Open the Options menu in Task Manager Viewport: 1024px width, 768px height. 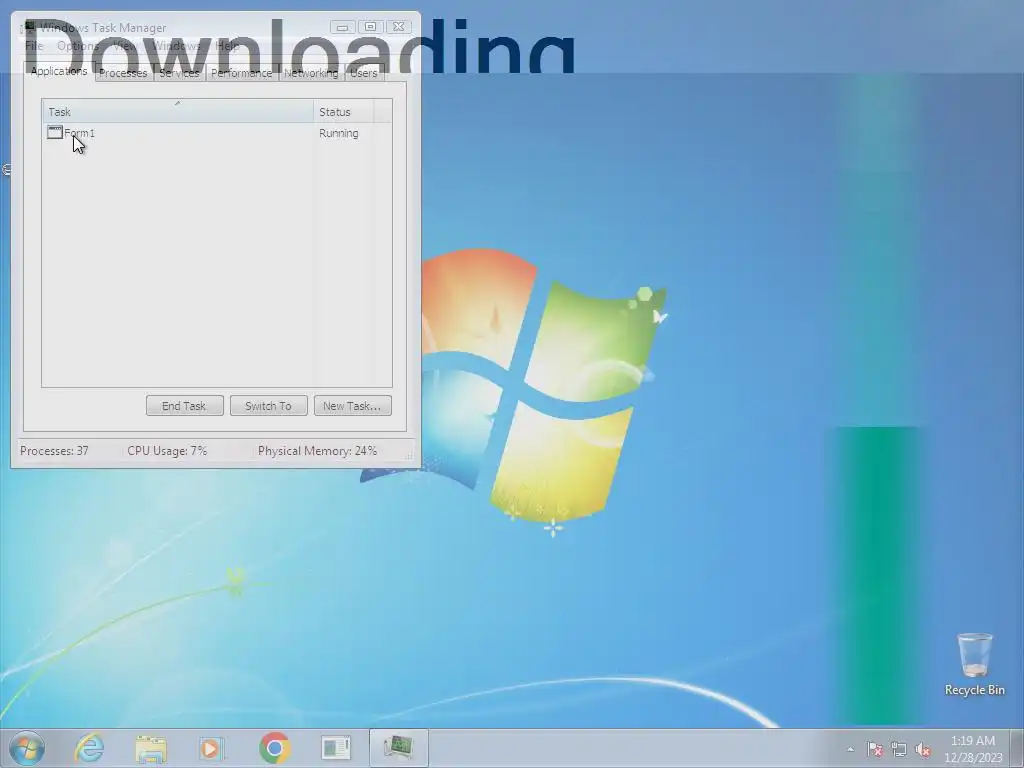(78, 46)
